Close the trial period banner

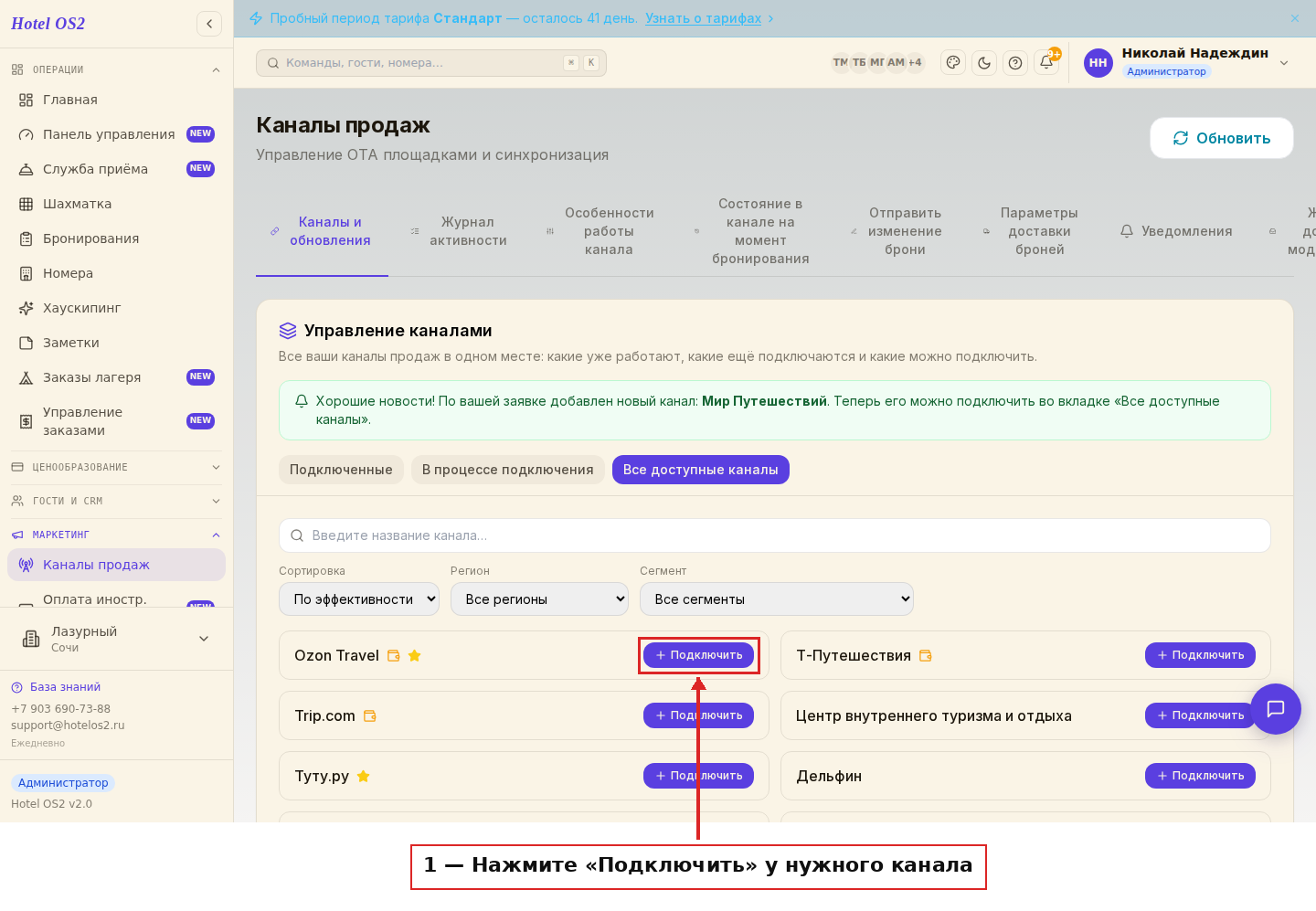tap(1295, 18)
